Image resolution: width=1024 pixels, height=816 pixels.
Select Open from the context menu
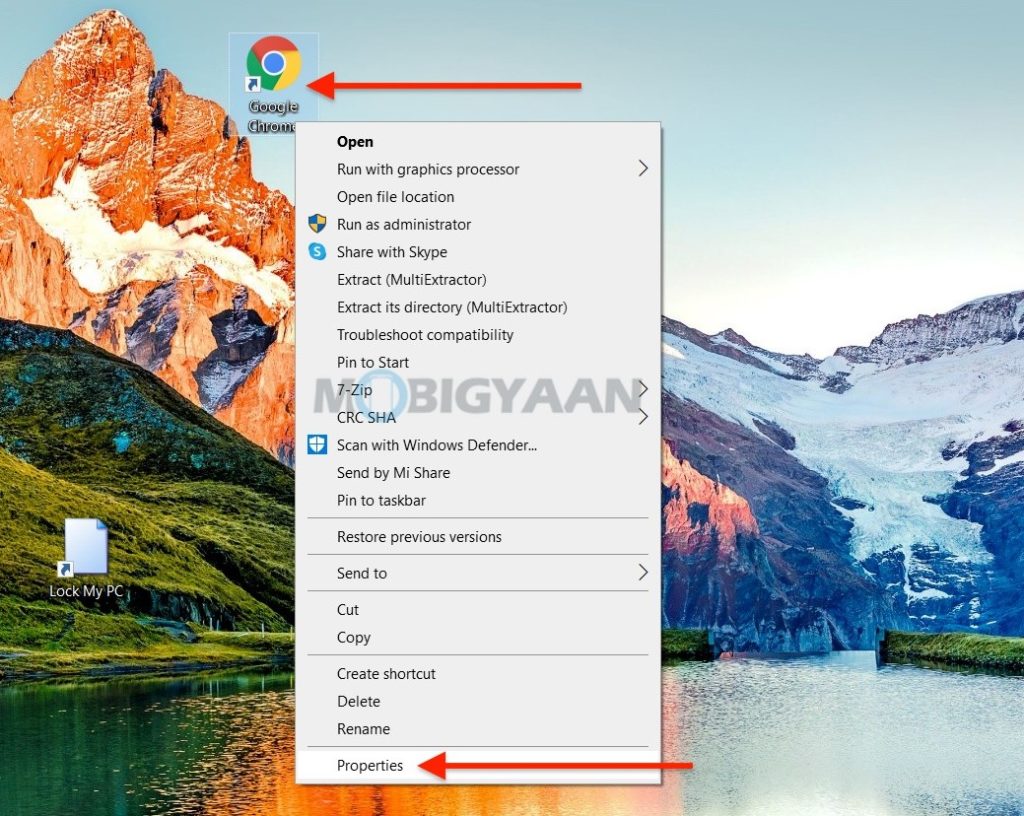point(355,141)
